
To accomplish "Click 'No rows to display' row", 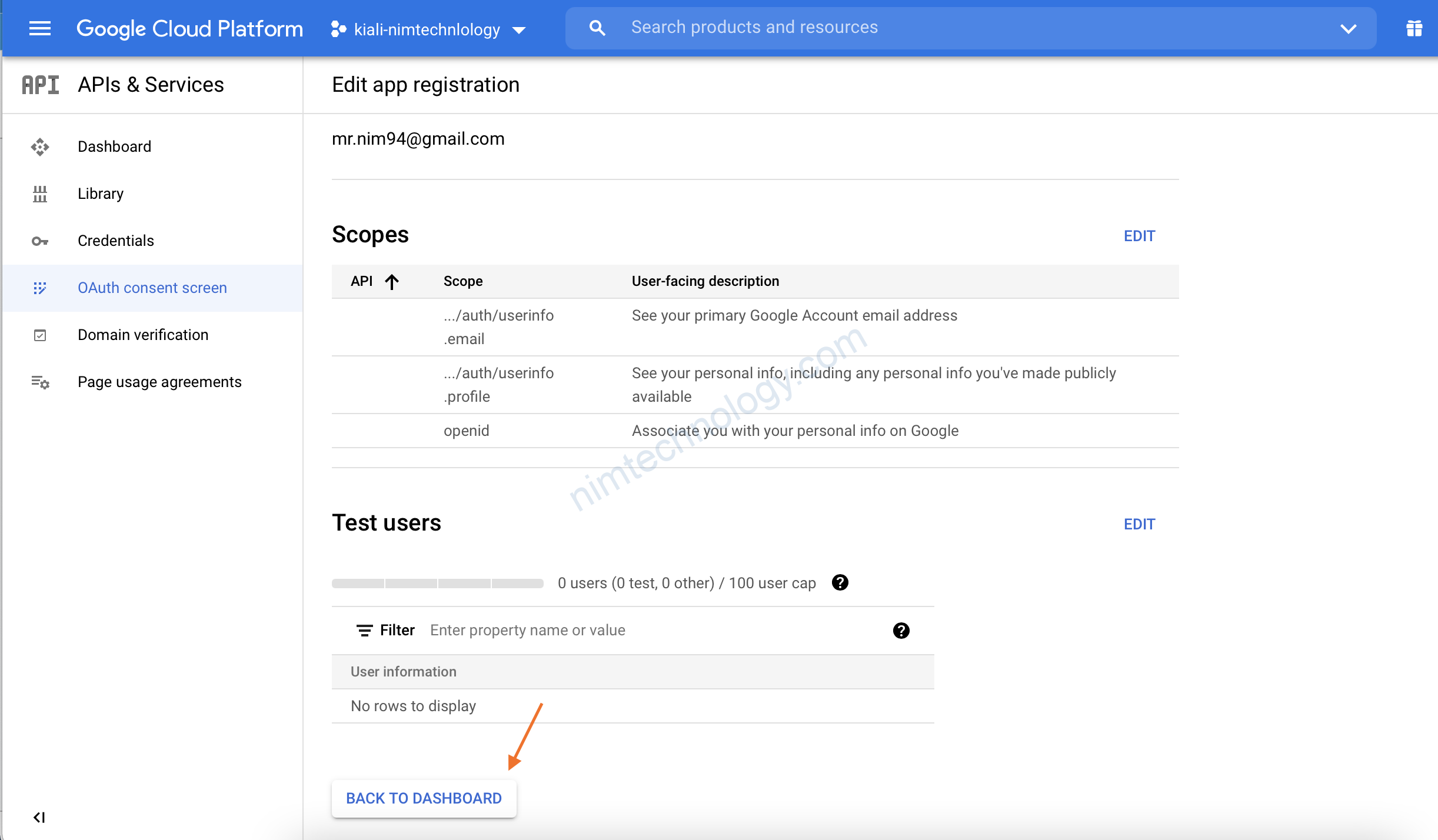I will (633, 706).
